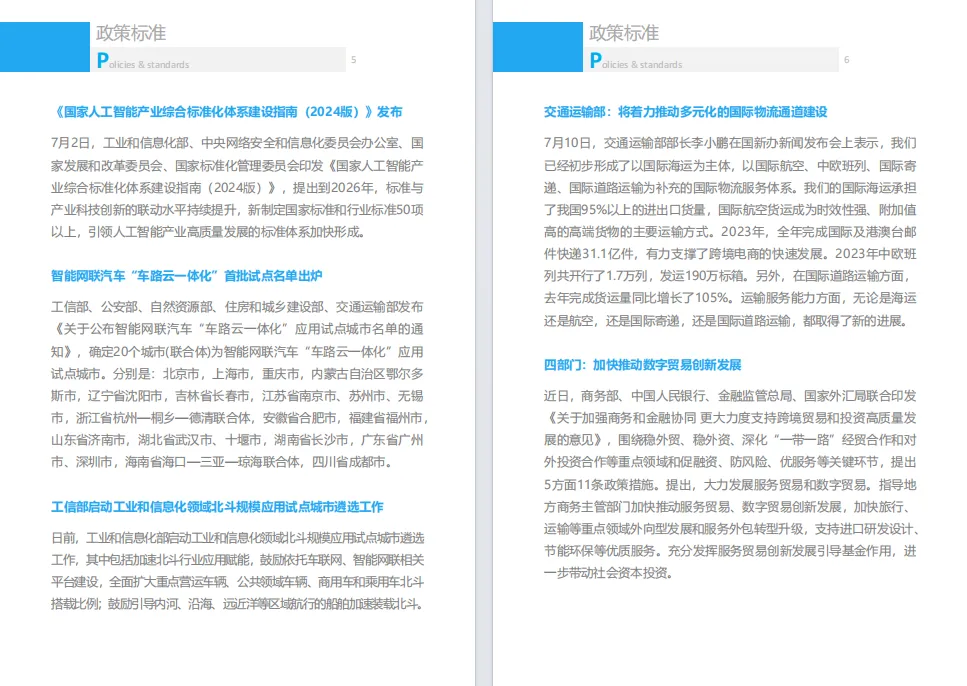Click the line starting 《关于公布智能网联汽车
Screen dimensions: 967x686
tap(237, 329)
